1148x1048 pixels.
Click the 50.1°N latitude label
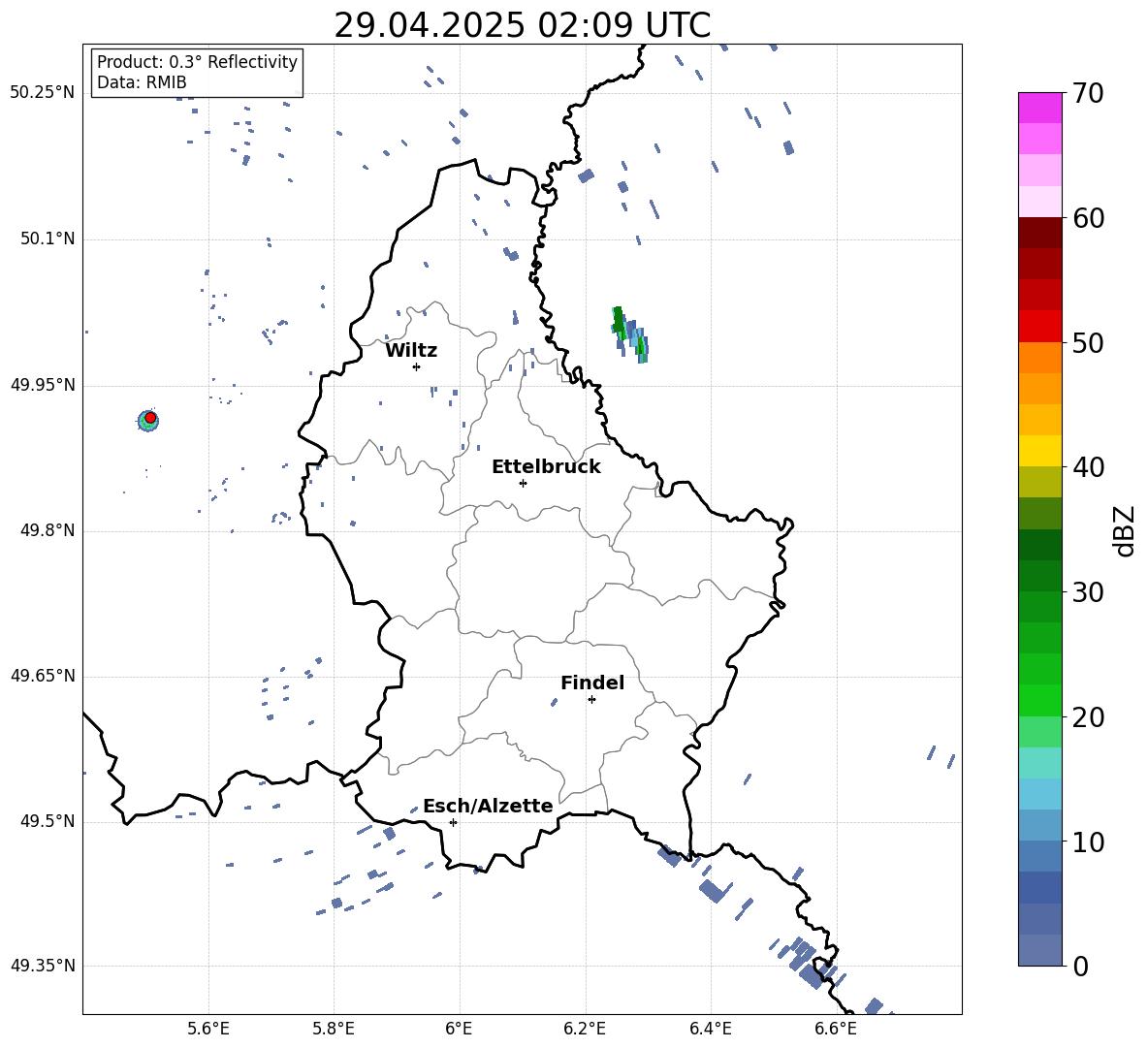click(48, 239)
